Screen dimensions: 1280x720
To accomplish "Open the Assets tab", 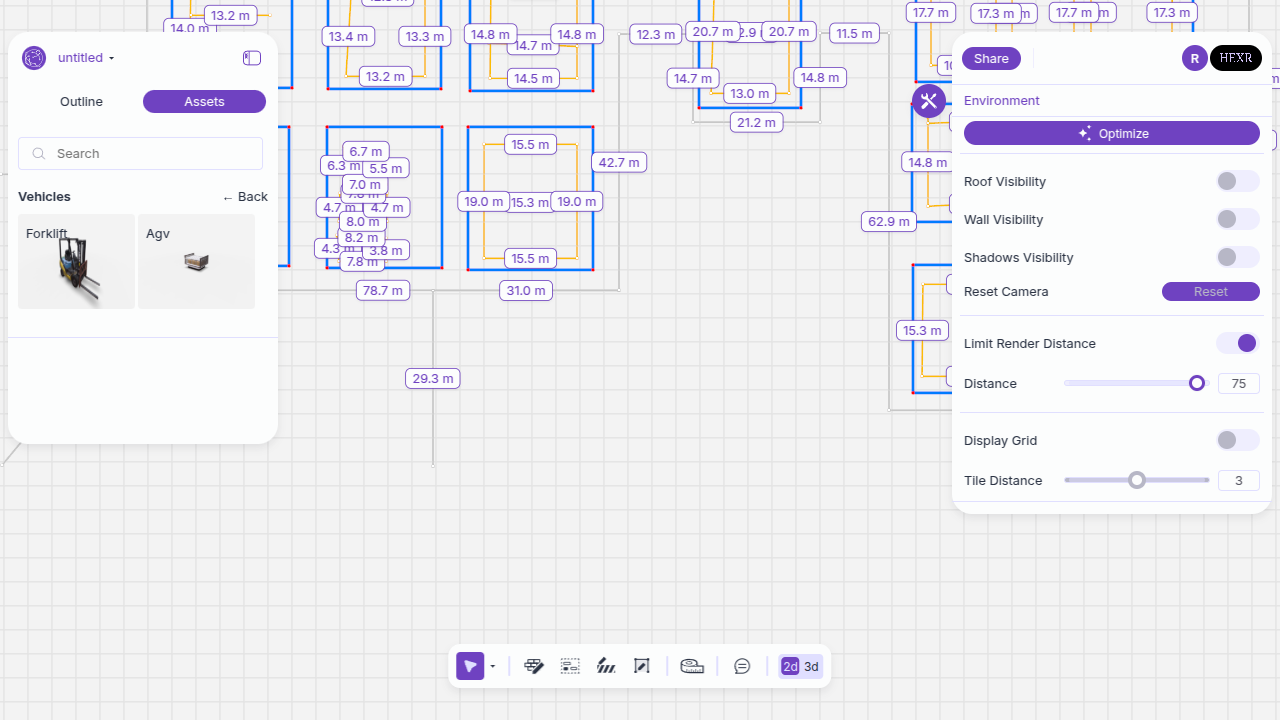I will coord(204,102).
